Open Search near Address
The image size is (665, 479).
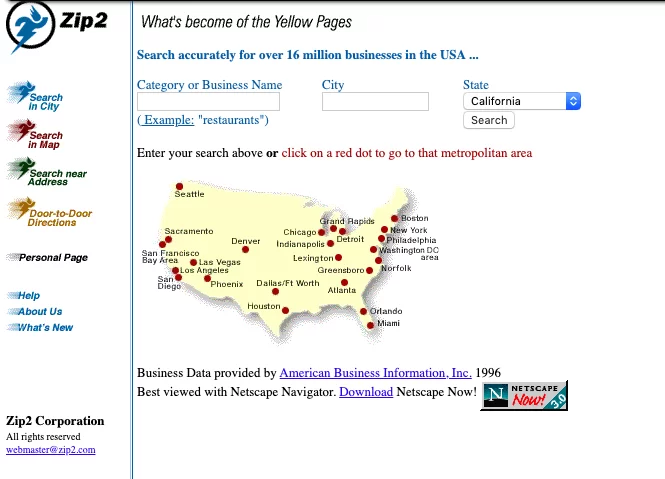(47, 172)
